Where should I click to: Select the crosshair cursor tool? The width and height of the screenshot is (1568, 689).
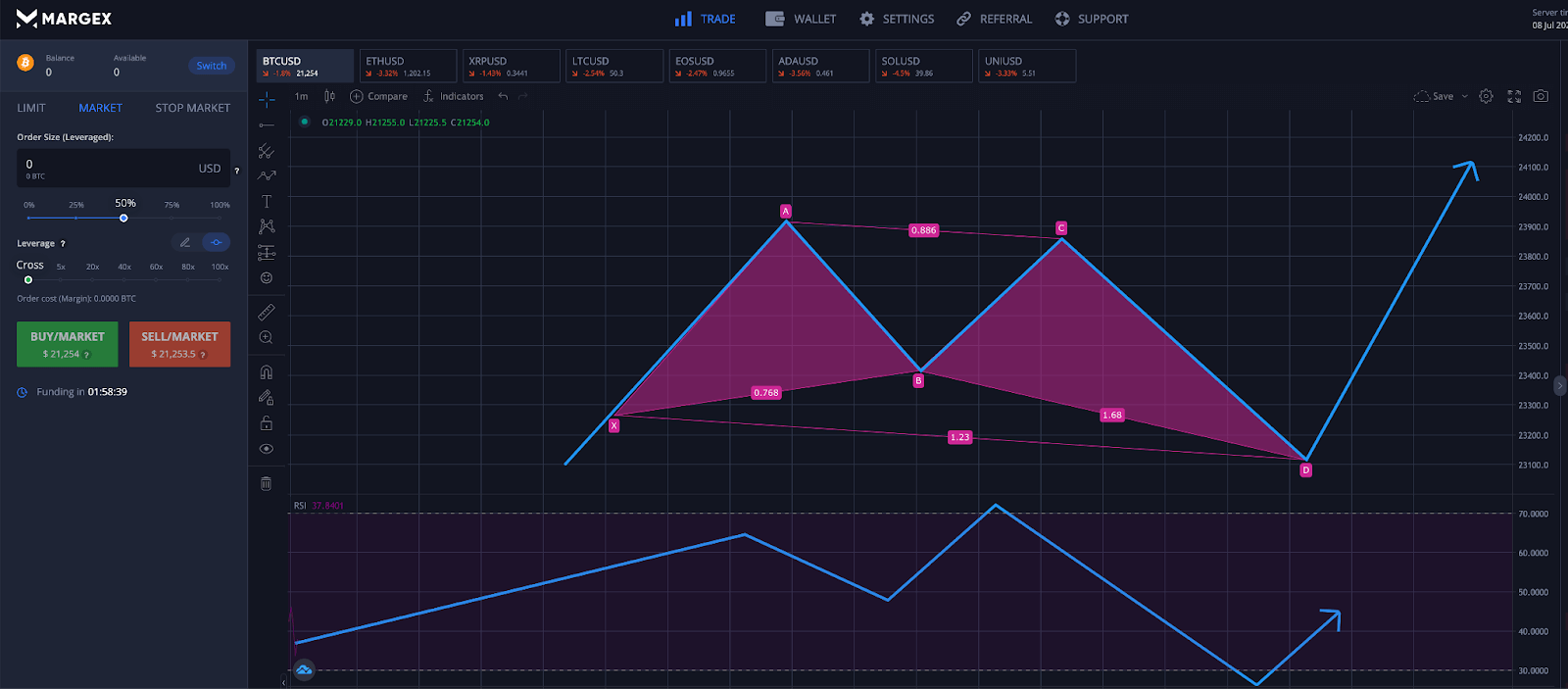pyautogui.click(x=267, y=100)
